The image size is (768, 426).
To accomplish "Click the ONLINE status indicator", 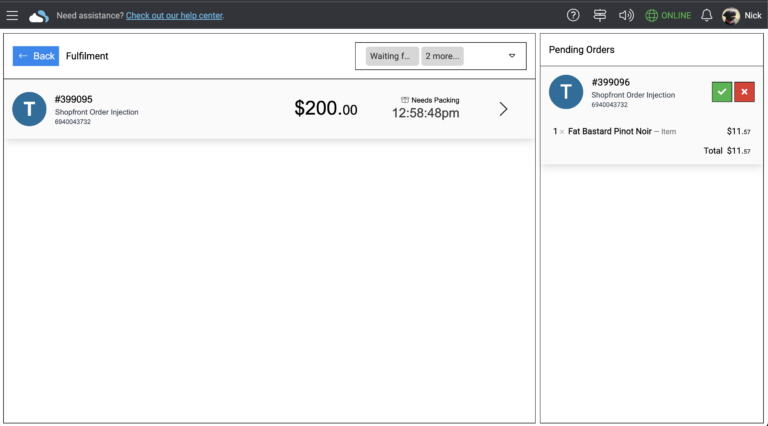I will click(668, 15).
